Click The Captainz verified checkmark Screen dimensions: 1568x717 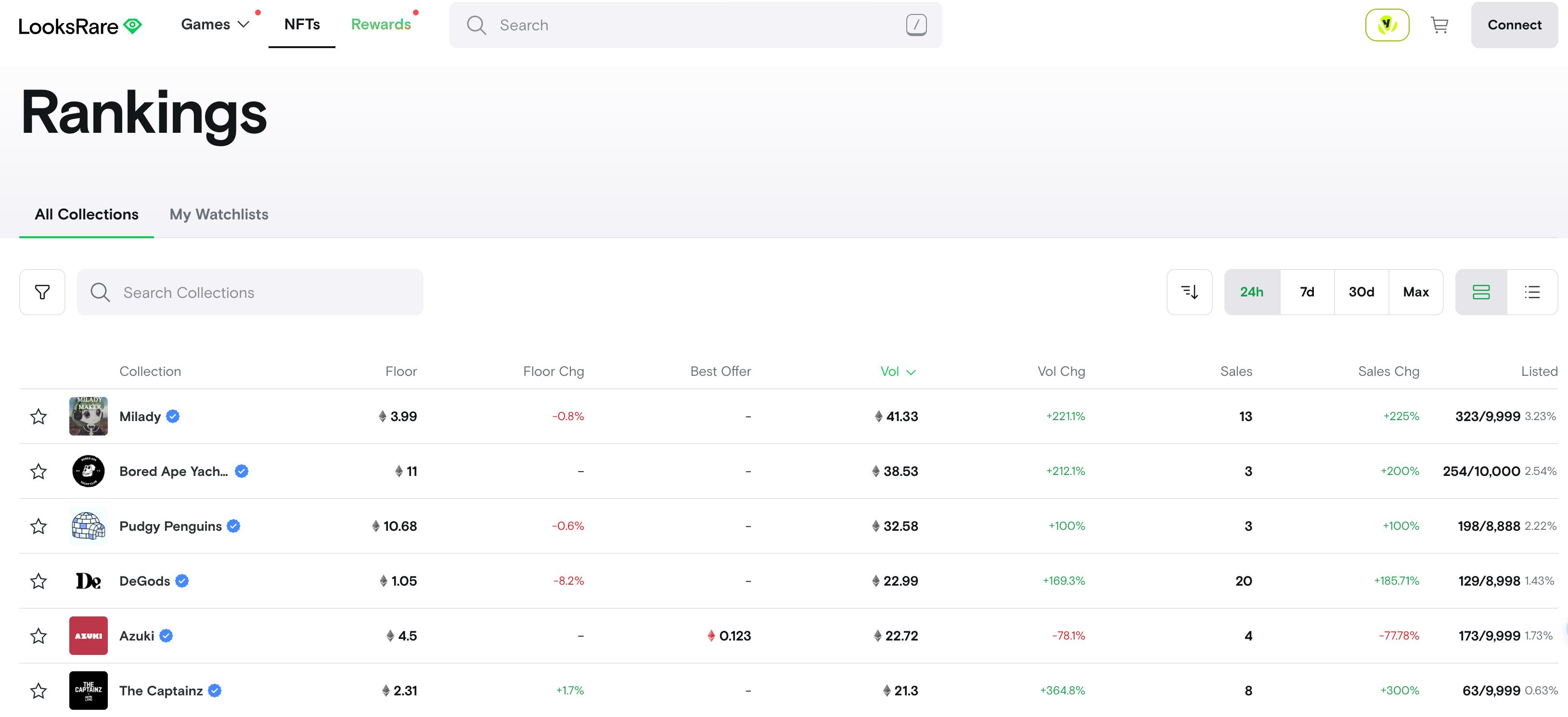tap(215, 690)
